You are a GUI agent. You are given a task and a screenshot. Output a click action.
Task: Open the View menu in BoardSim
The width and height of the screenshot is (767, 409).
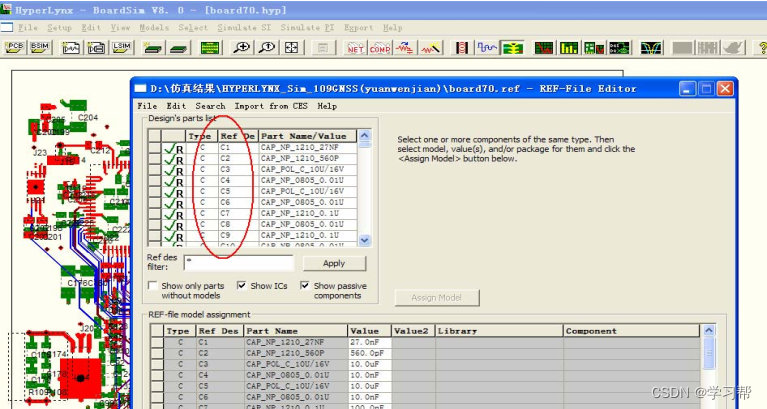120,27
